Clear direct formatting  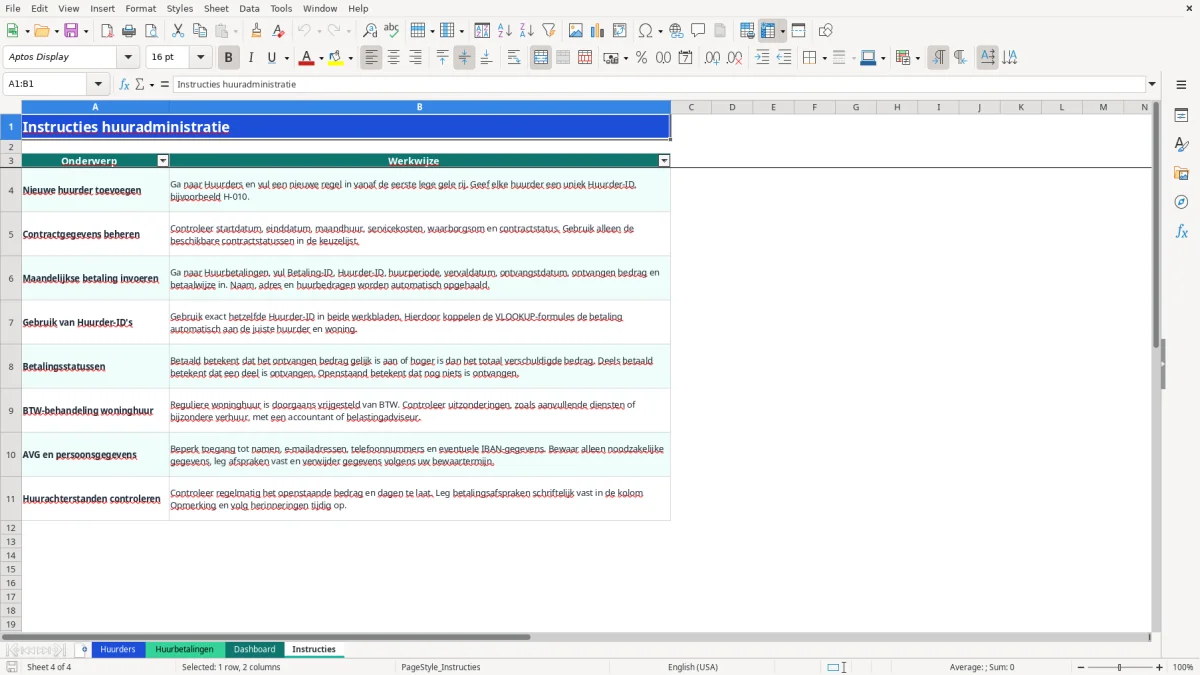(x=278, y=31)
